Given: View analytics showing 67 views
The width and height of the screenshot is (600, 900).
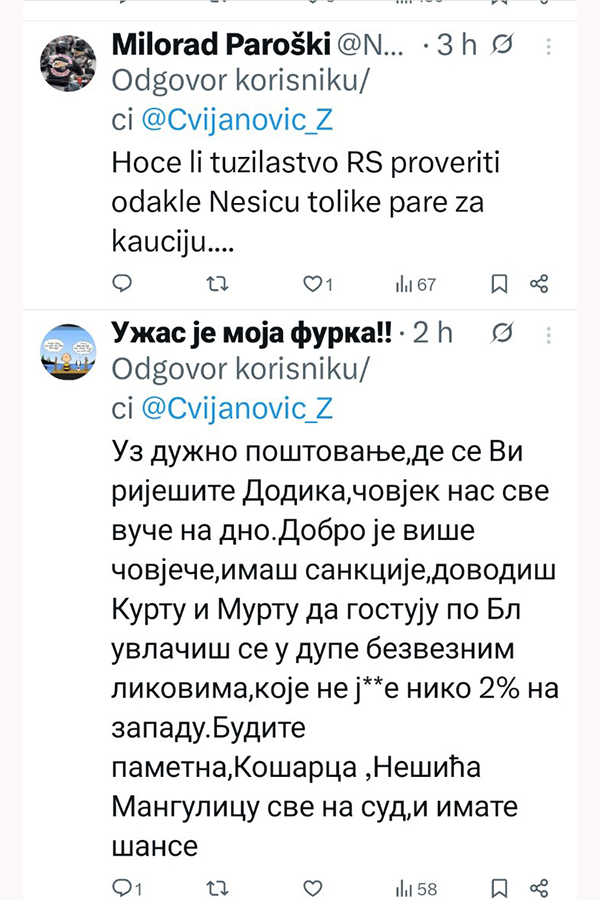Looking at the screenshot, I should click(415, 284).
